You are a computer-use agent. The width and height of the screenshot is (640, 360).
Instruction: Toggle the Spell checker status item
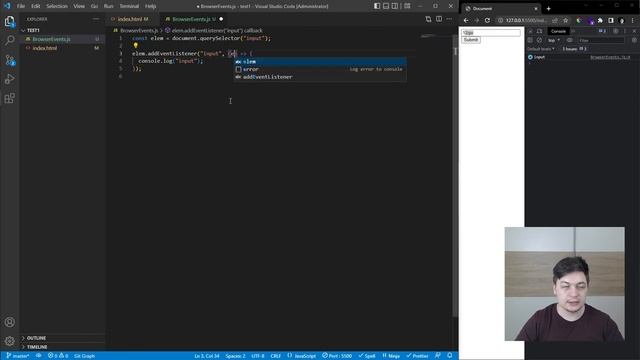[x=367, y=356]
